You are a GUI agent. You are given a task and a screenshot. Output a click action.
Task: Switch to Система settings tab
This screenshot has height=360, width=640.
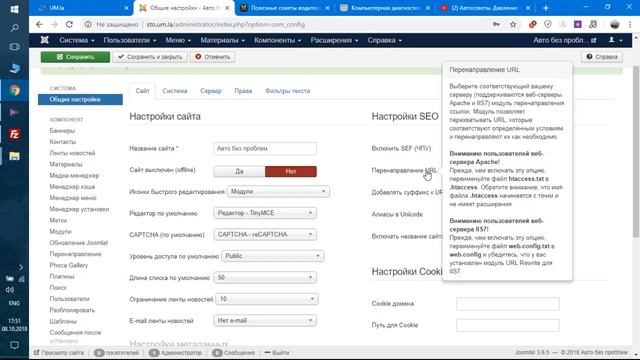pyautogui.click(x=175, y=91)
